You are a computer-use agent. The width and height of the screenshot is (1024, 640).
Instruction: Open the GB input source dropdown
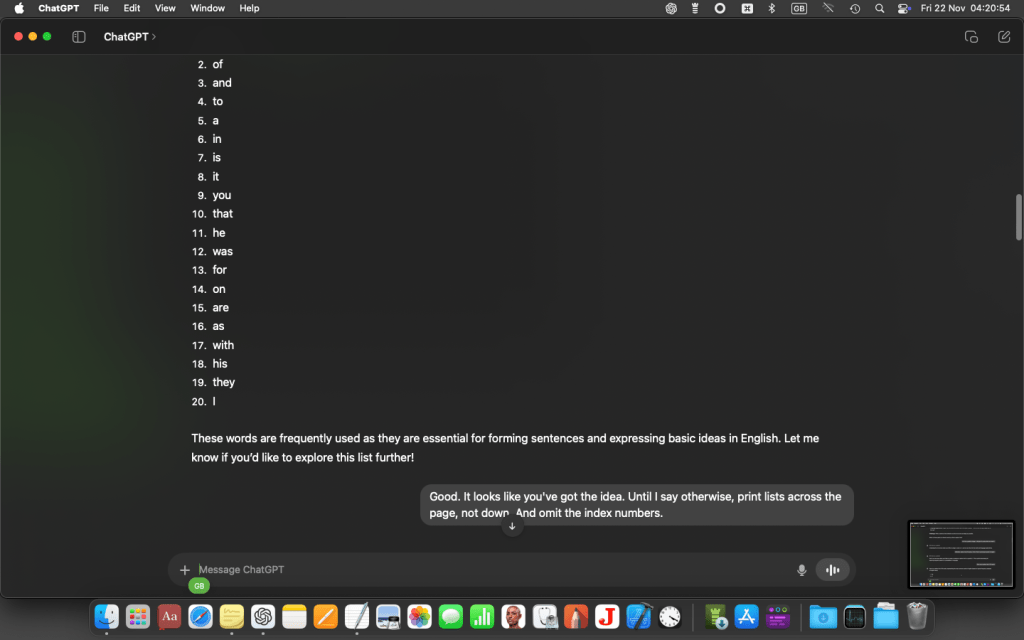798,8
